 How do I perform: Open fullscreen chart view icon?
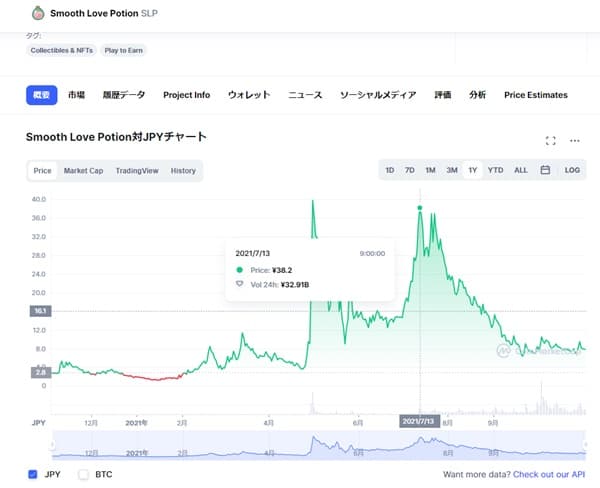pyautogui.click(x=550, y=141)
